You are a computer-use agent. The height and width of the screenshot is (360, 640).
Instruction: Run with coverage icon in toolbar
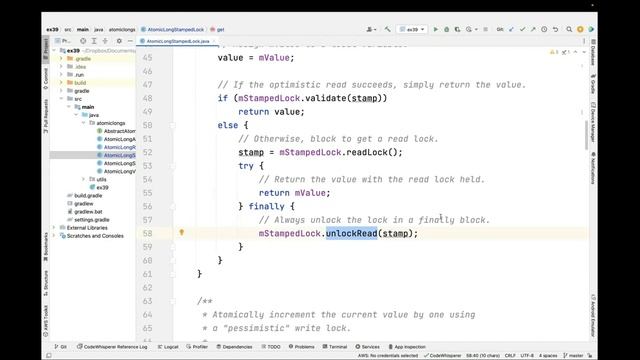tap(458, 29)
